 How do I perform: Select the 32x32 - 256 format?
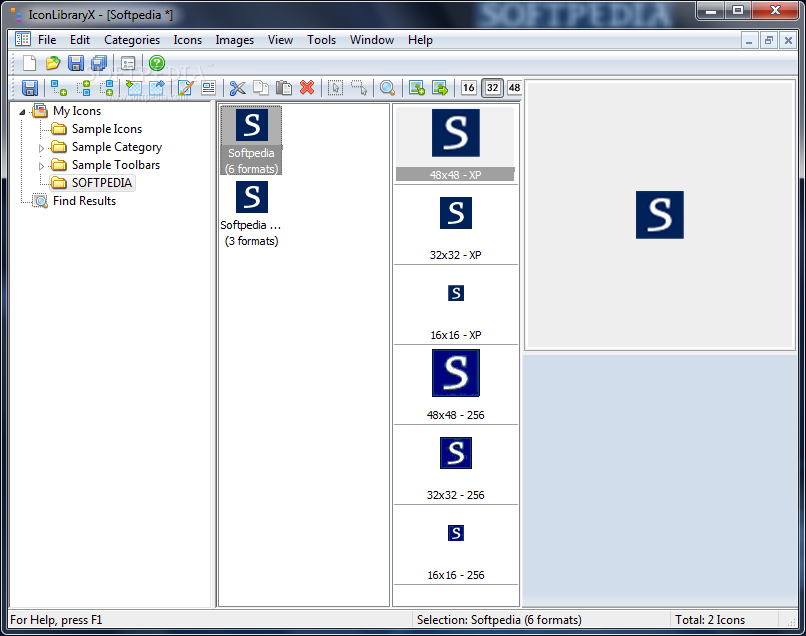tap(455, 466)
